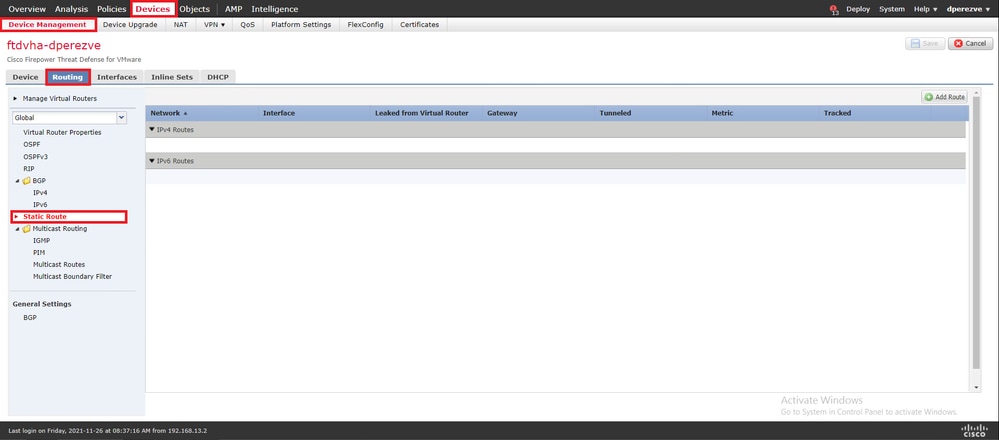Collapse the Multicast Routing tree node arrow
This screenshot has width=999, height=440.
pos(18,229)
